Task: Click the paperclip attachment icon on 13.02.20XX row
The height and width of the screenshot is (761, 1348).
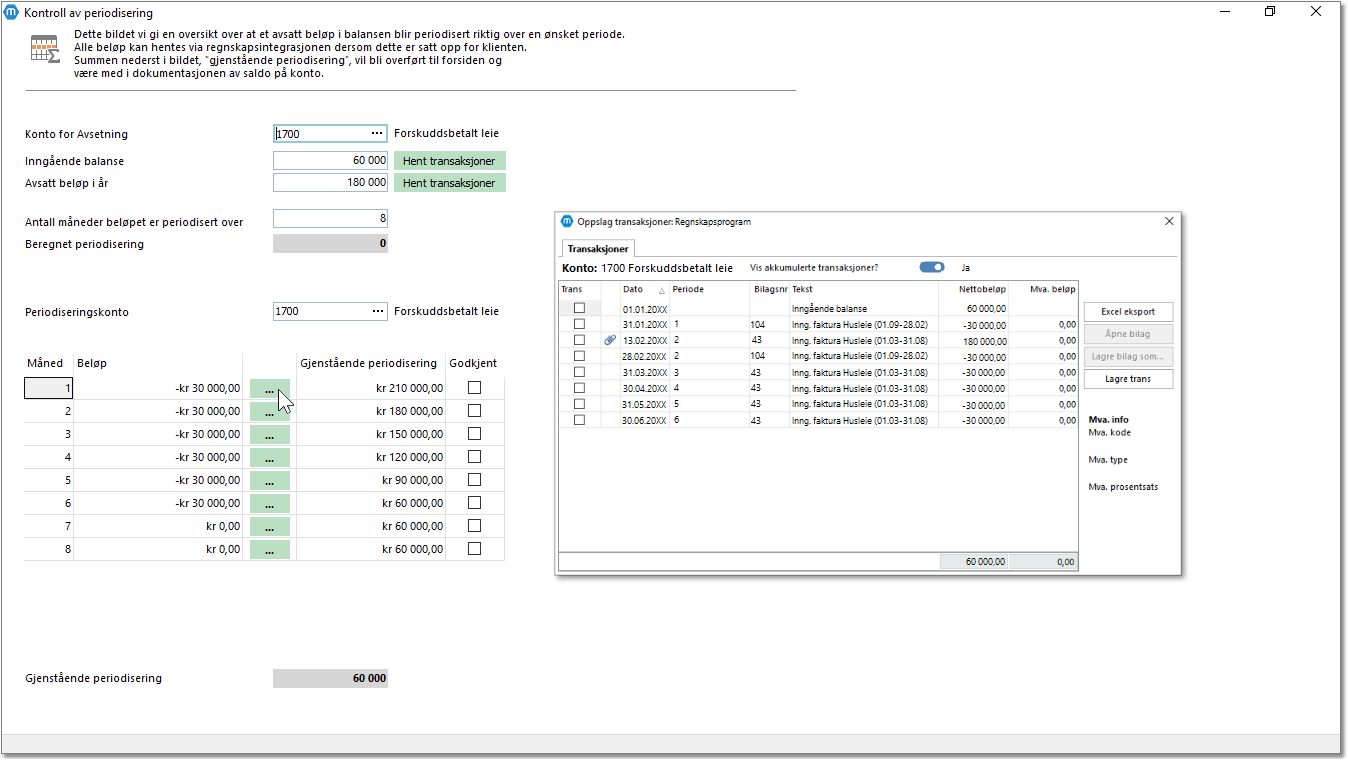Action: pyautogui.click(x=610, y=340)
